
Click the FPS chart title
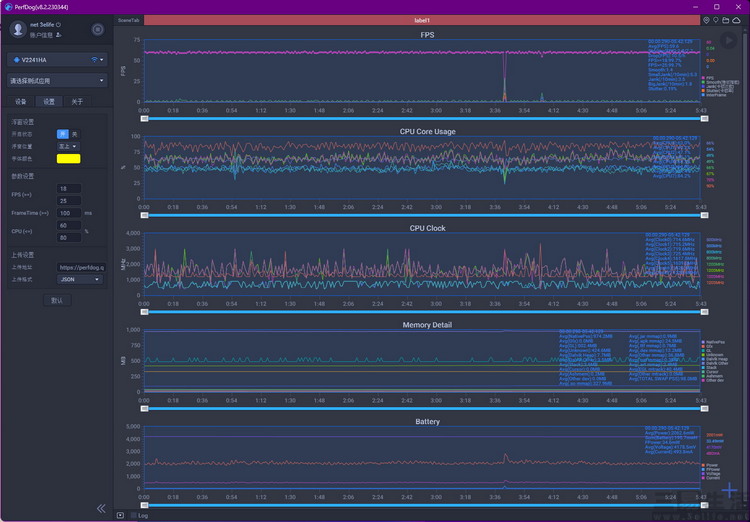[427, 35]
